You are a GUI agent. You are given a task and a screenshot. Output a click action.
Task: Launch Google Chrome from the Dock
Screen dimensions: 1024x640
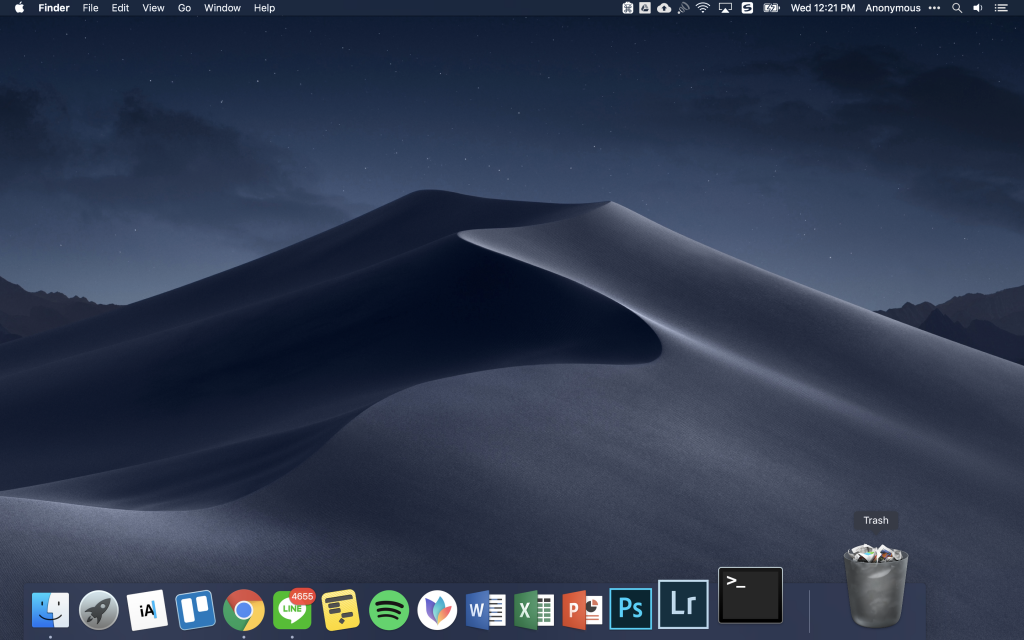point(244,610)
